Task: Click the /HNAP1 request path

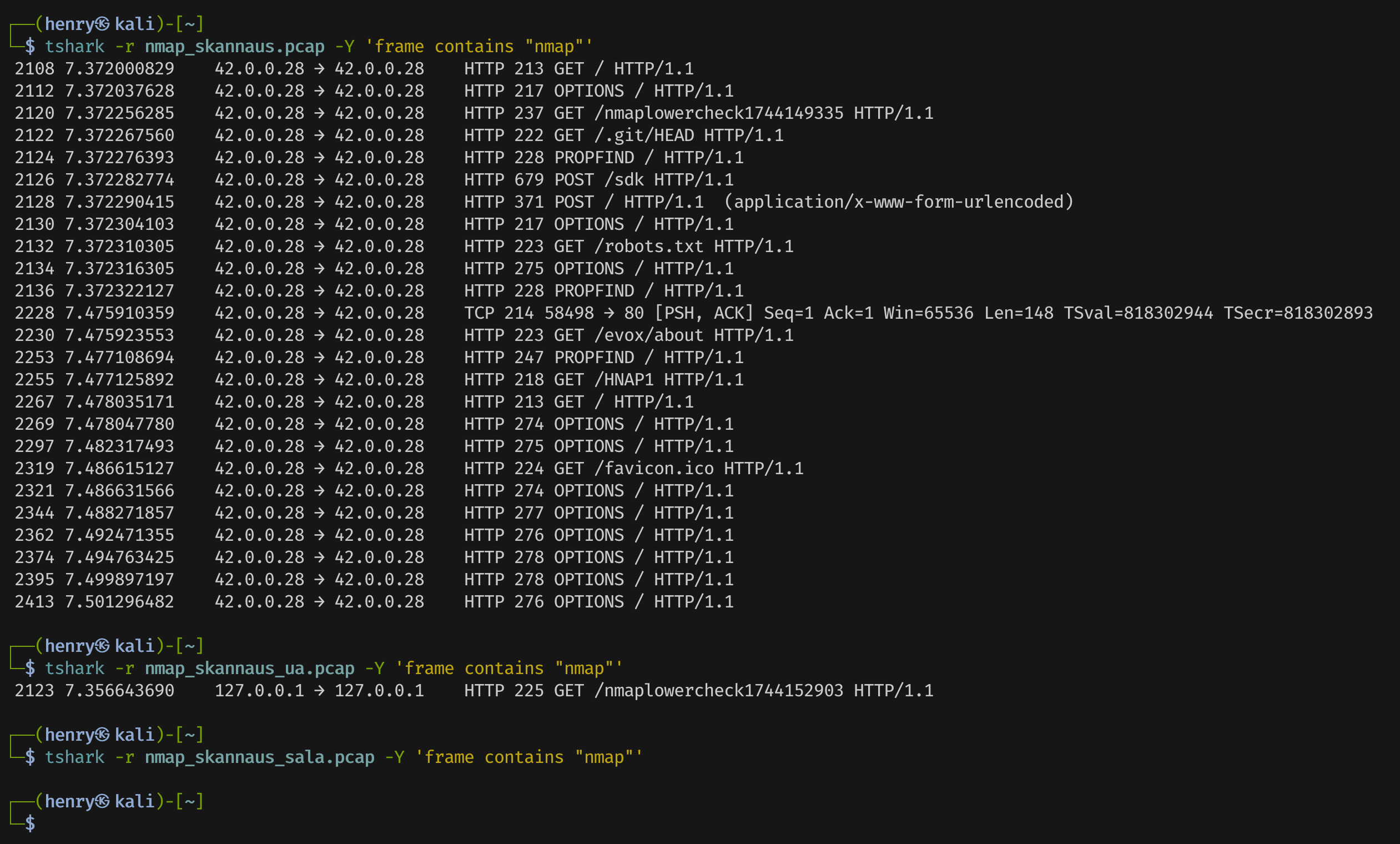Action: 623,379
